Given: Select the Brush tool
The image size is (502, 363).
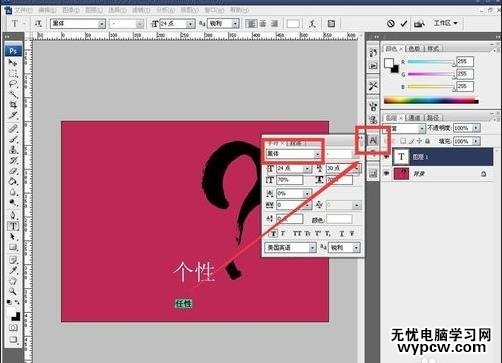Looking at the screenshot, I should click(13, 139).
